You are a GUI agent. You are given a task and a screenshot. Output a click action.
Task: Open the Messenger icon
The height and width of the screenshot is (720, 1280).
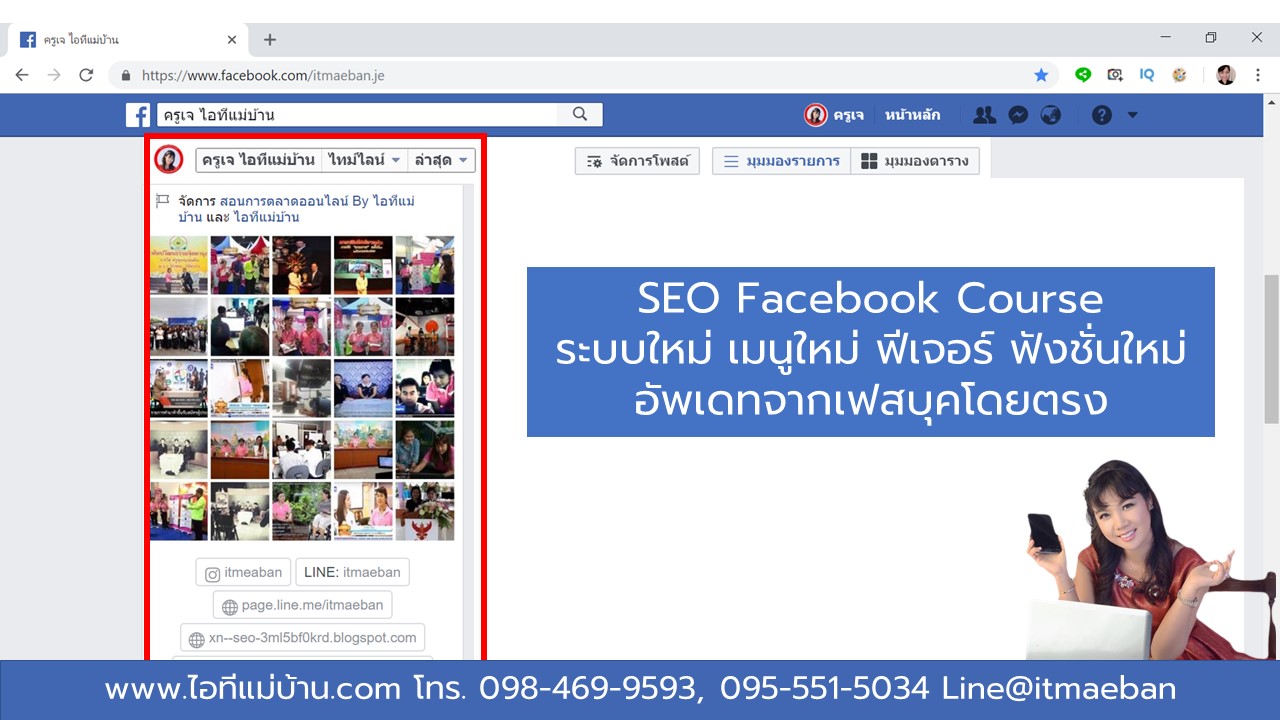point(1018,115)
